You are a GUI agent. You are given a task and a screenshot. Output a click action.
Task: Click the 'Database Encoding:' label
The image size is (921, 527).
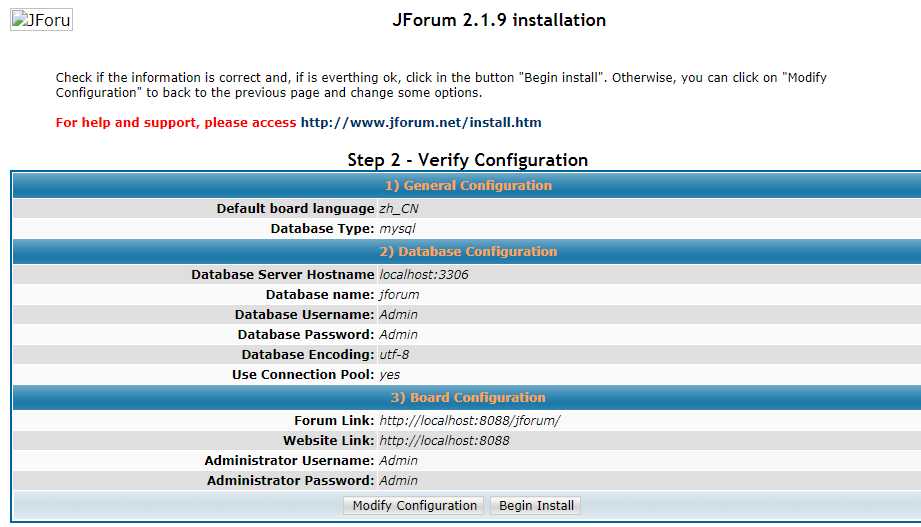[308, 354]
